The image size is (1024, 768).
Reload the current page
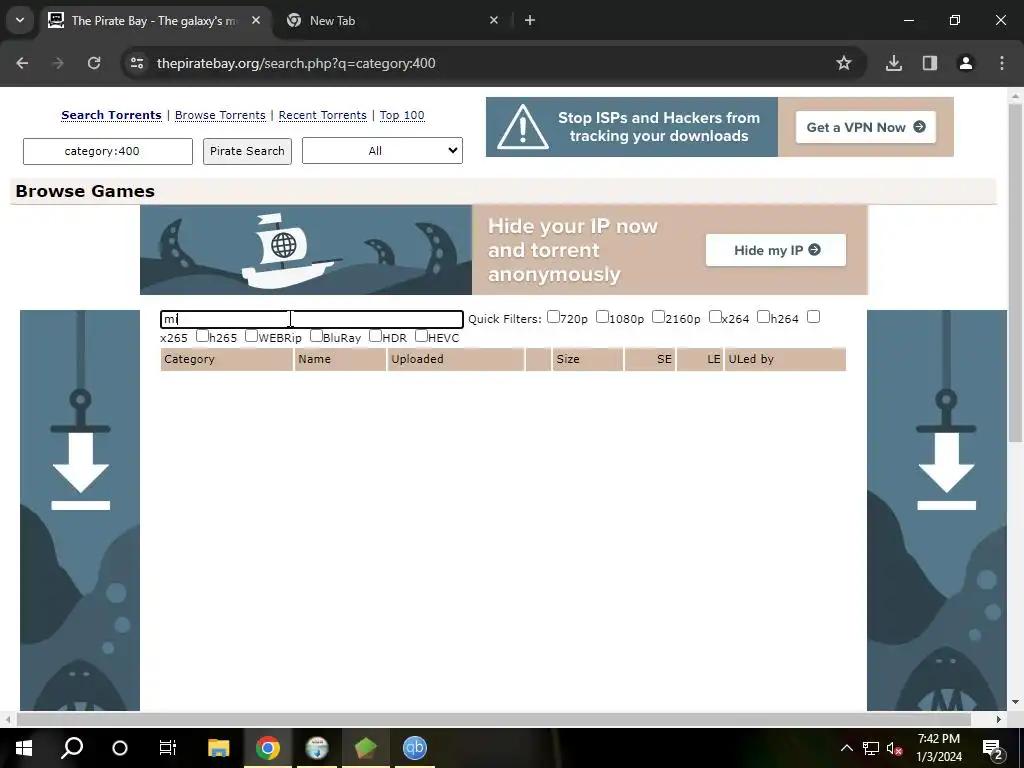94,63
